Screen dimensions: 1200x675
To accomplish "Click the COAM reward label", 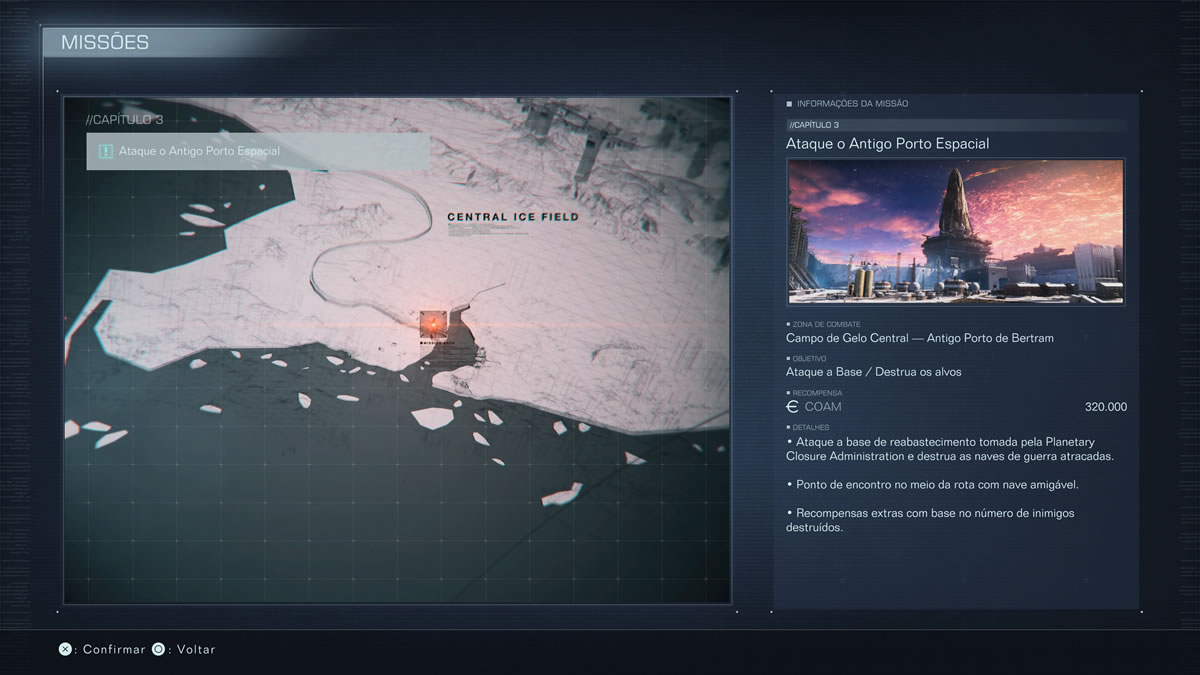I will (x=823, y=407).
